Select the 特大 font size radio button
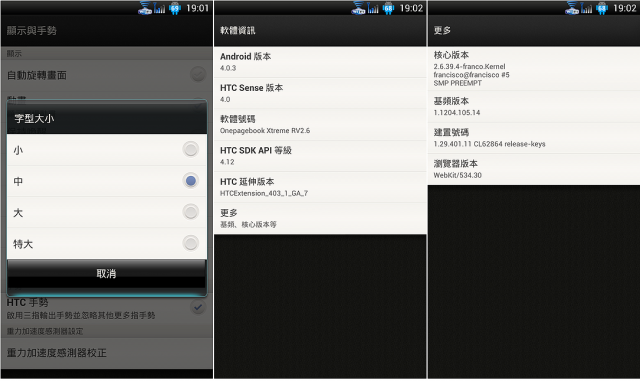 (x=190, y=243)
